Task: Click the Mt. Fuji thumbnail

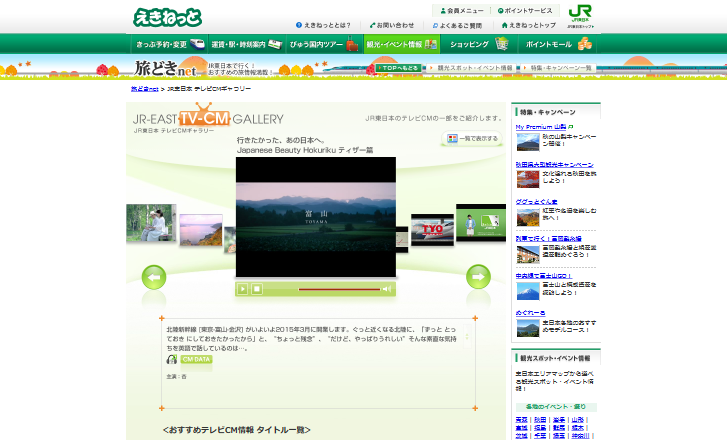Action: 528,291
